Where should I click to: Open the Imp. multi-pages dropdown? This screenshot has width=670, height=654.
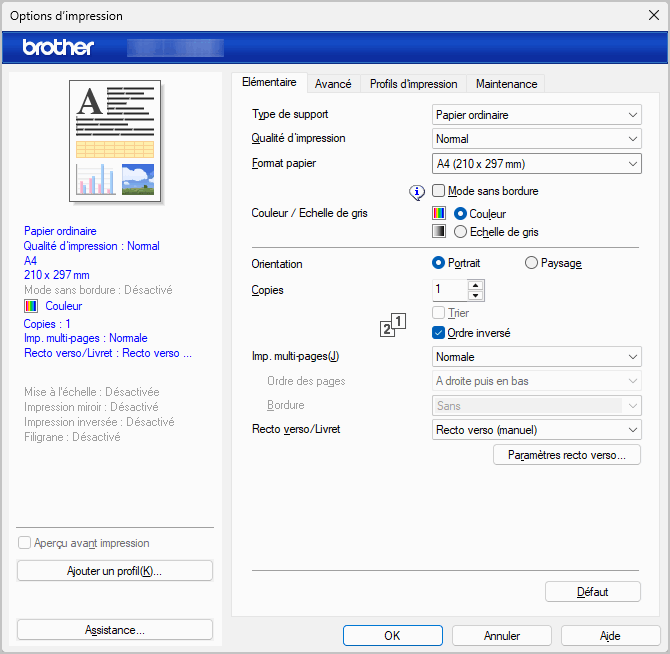pos(537,356)
